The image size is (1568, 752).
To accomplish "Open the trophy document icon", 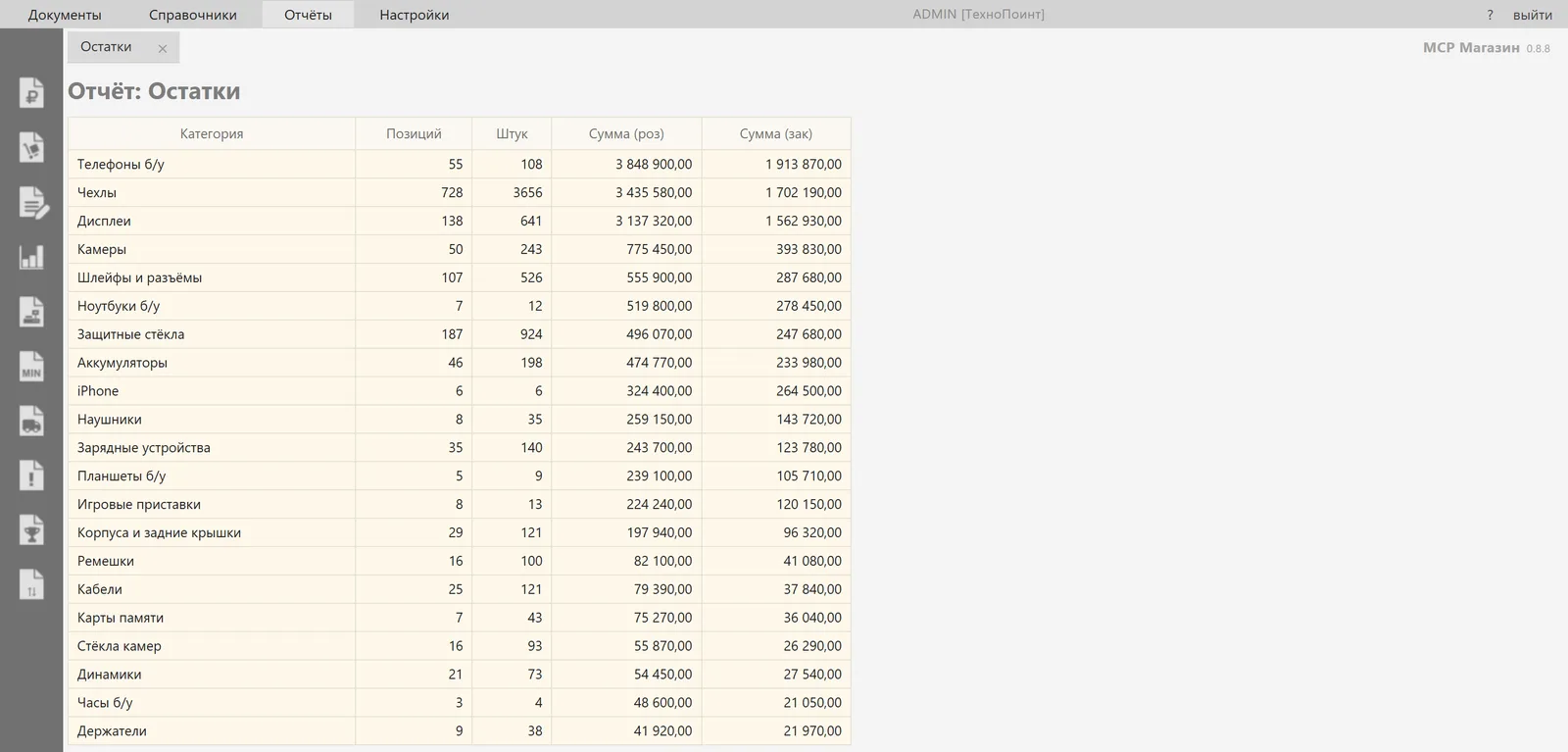I will click(x=31, y=530).
